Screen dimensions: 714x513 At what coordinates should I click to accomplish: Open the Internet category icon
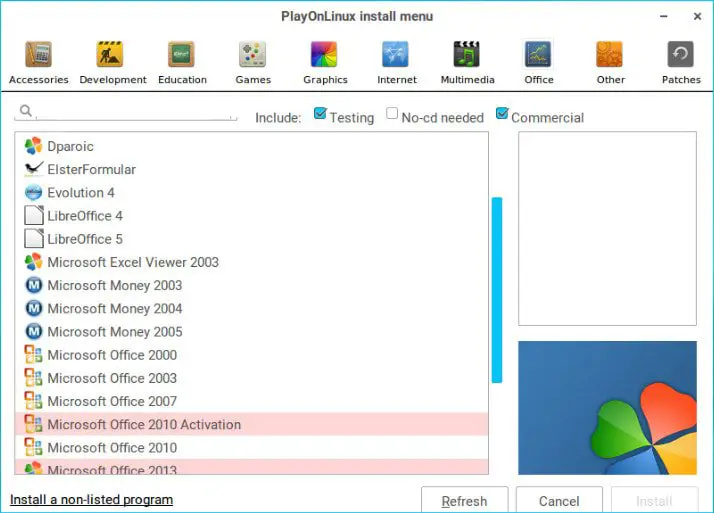(395, 54)
